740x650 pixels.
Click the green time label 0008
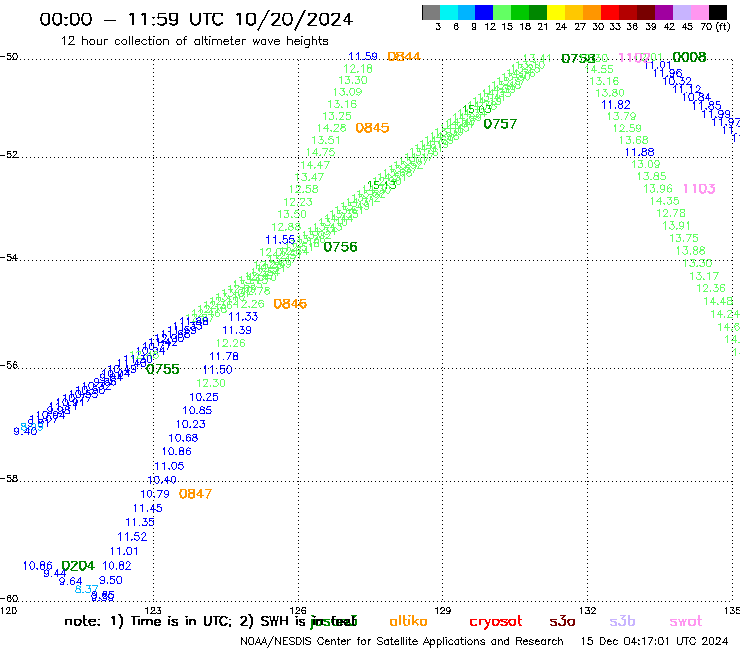click(x=690, y=58)
